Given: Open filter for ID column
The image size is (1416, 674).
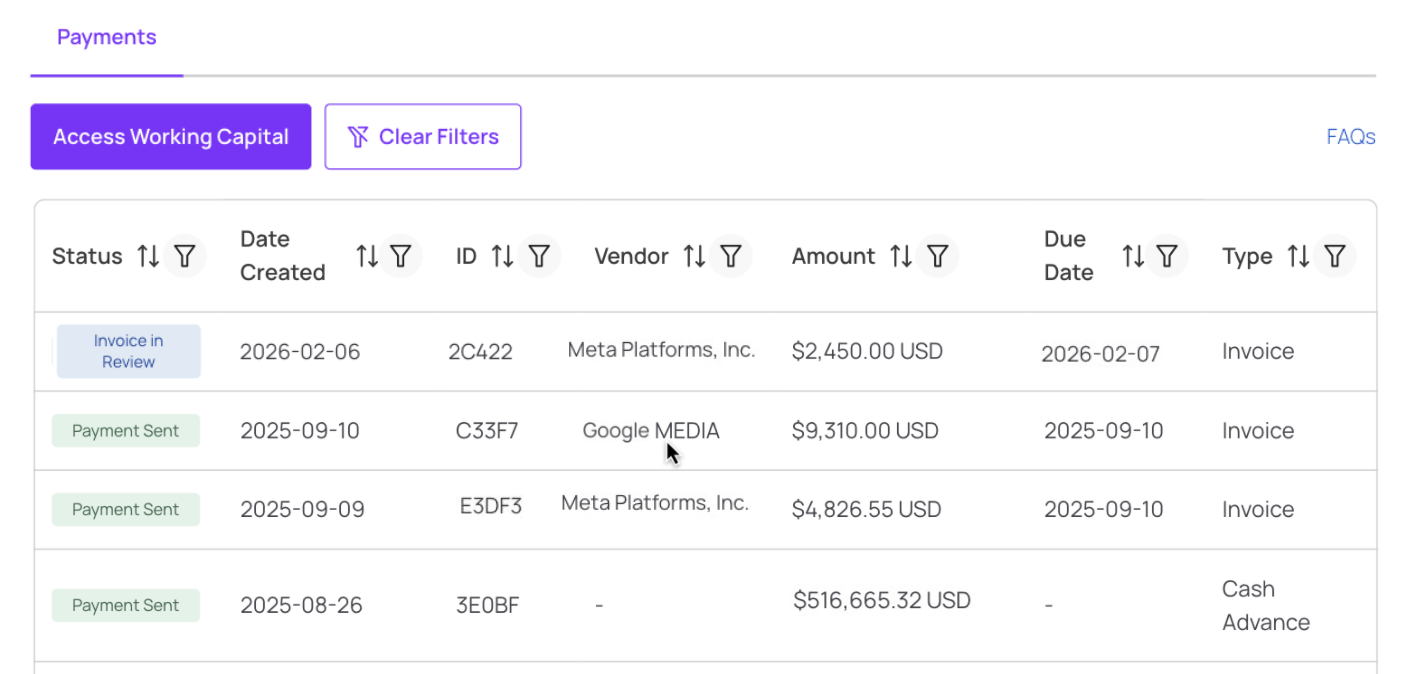Looking at the screenshot, I should pyautogui.click(x=539, y=256).
